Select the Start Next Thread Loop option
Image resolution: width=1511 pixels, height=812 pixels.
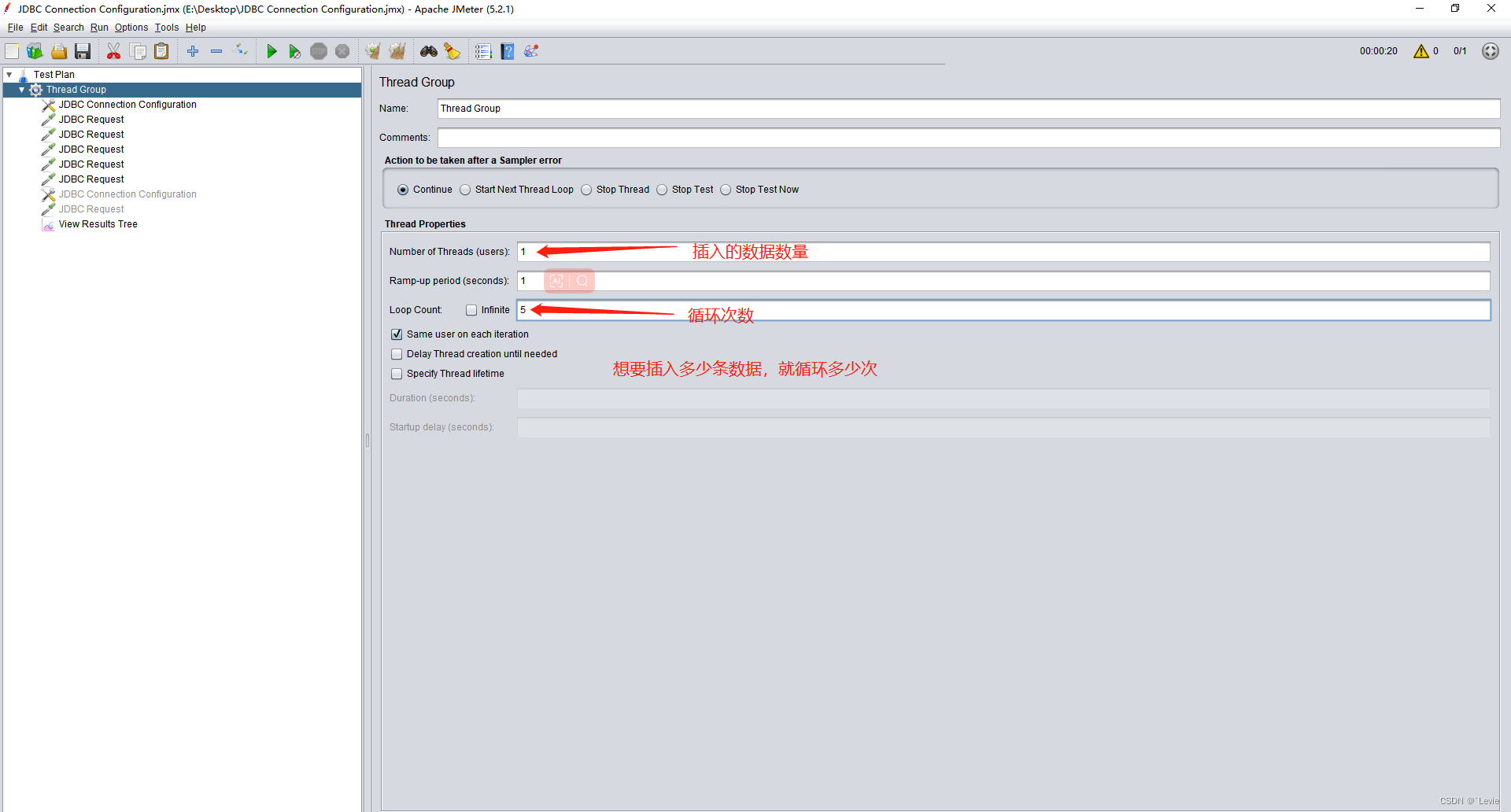click(x=464, y=189)
